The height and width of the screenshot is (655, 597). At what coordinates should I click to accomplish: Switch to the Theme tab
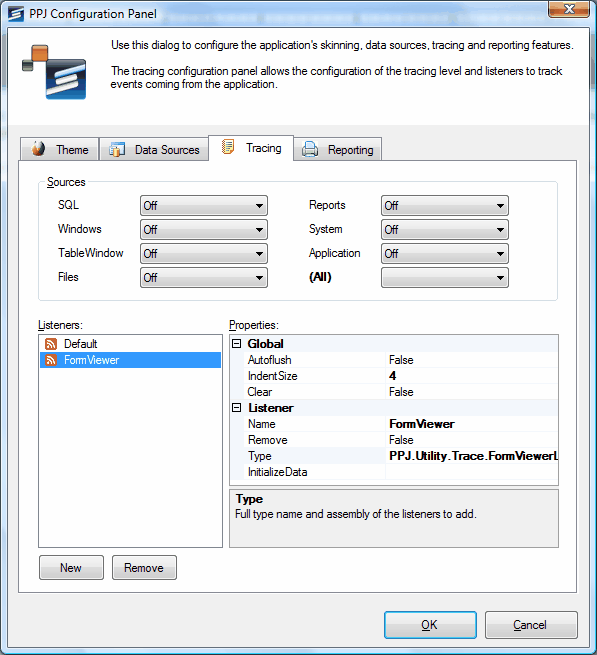tap(59, 149)
